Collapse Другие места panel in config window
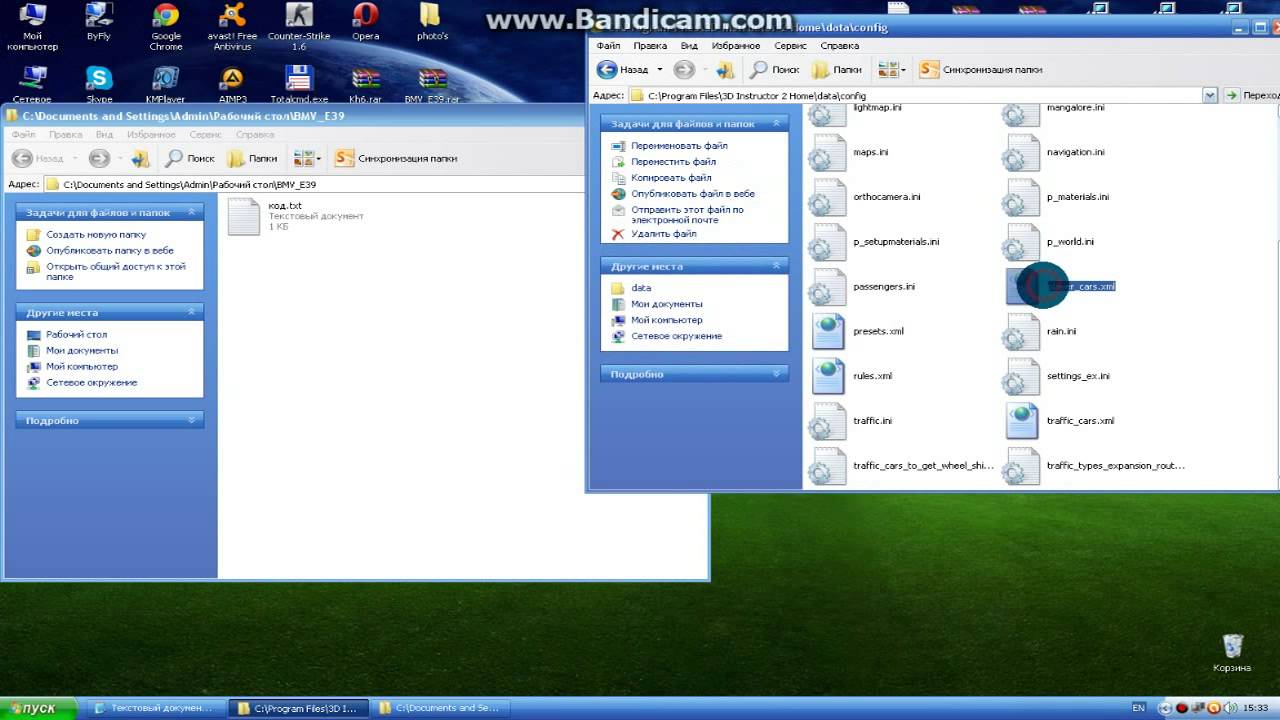Viewport: 1280px width, 720px height. 776,266
